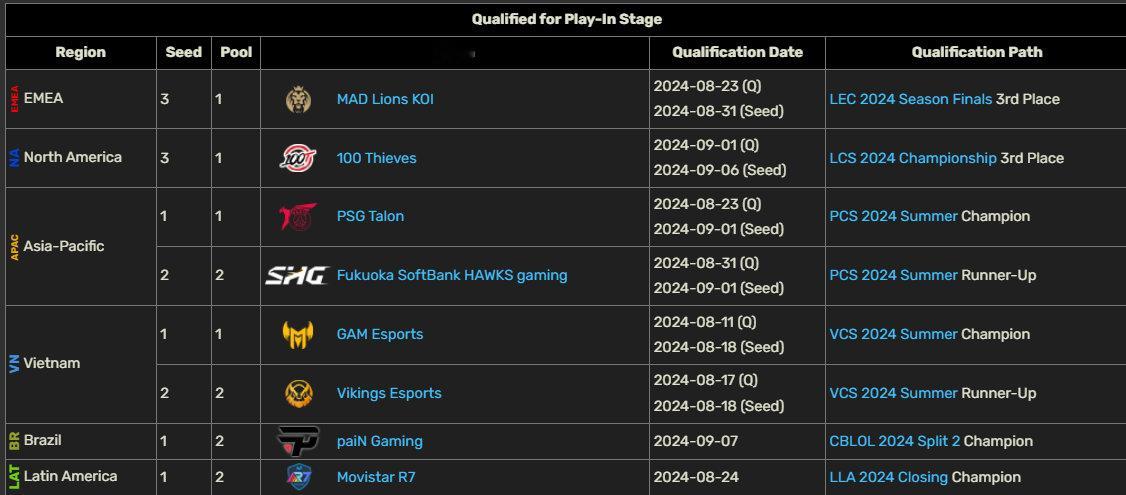Follow the CBLOL 2024 Split 2 link

point(895,441)
